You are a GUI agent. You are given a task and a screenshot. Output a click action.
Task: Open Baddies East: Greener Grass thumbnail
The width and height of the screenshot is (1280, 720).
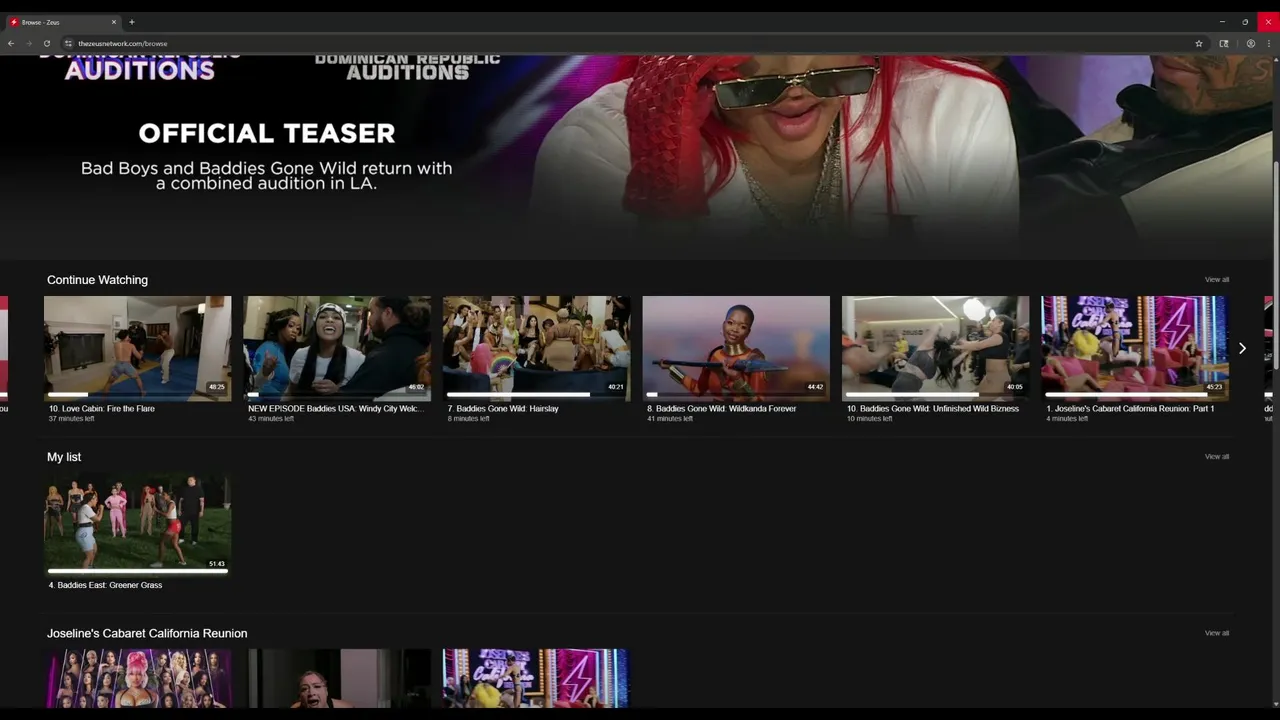point(137,524)
